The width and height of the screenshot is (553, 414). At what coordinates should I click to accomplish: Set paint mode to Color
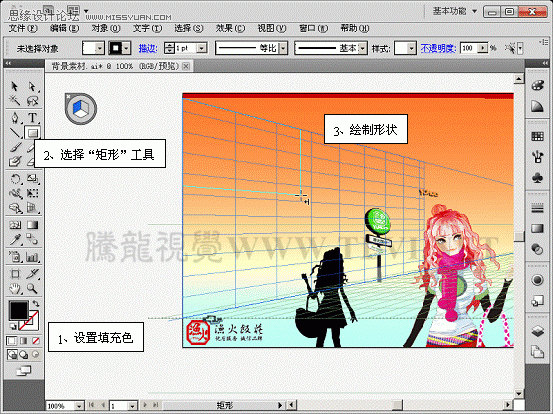12,341
